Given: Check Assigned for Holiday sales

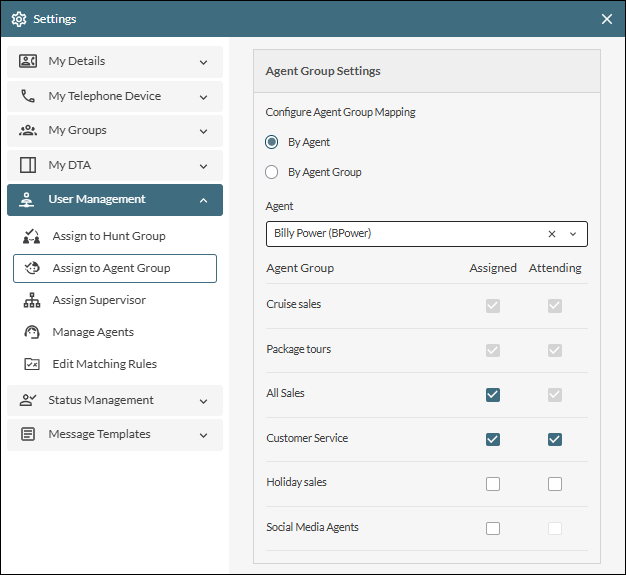Looking at the screenshot, I should (493, 484).
